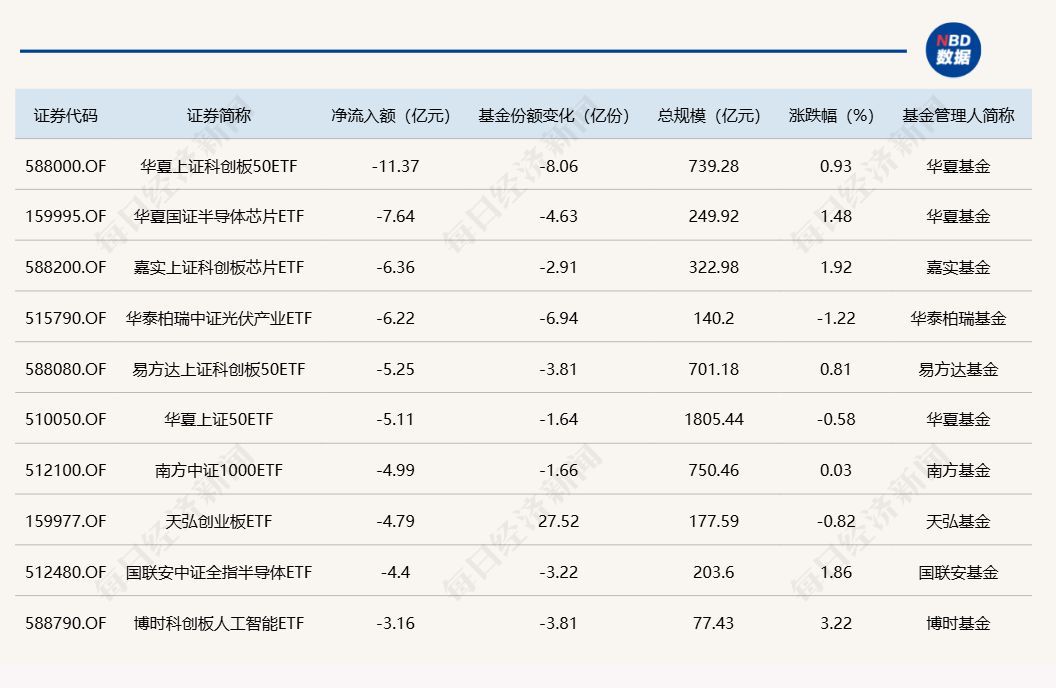Click the NBD数据 logo icon
Screen dimensions: 1056x688
(x=952, y=50)
